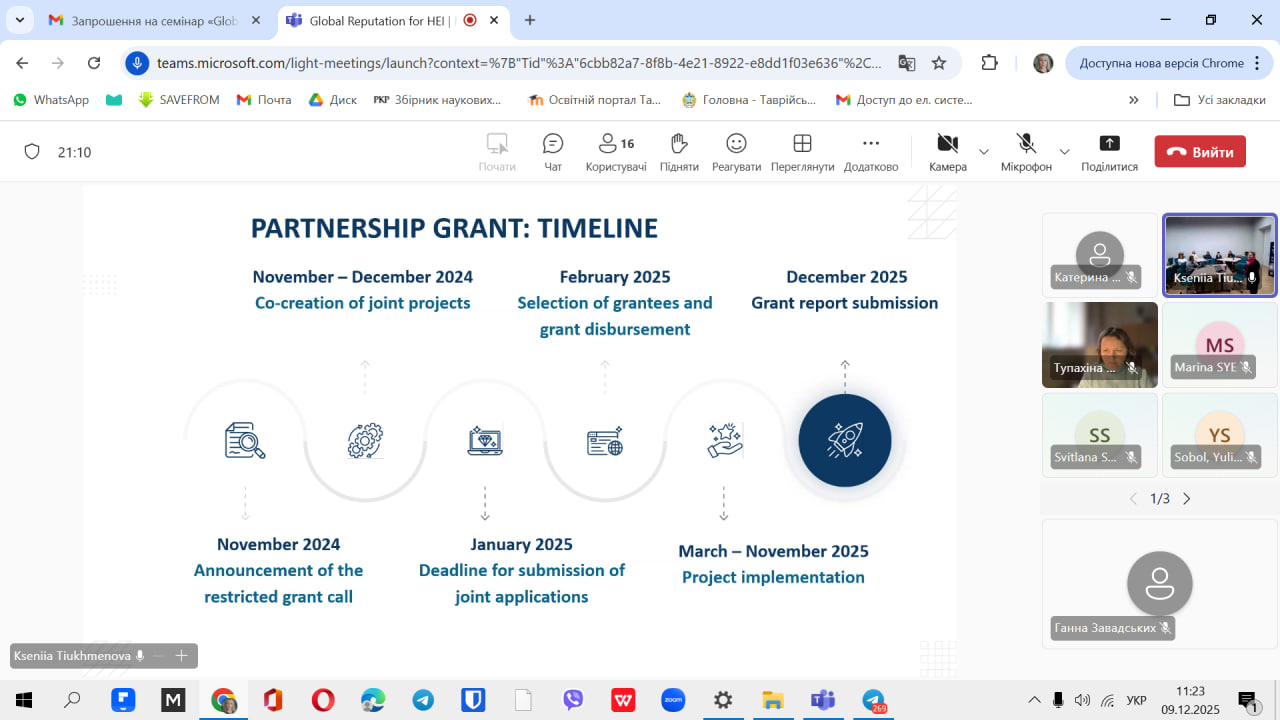
Task: Click the address bar URL field
Action: (520, 63)
